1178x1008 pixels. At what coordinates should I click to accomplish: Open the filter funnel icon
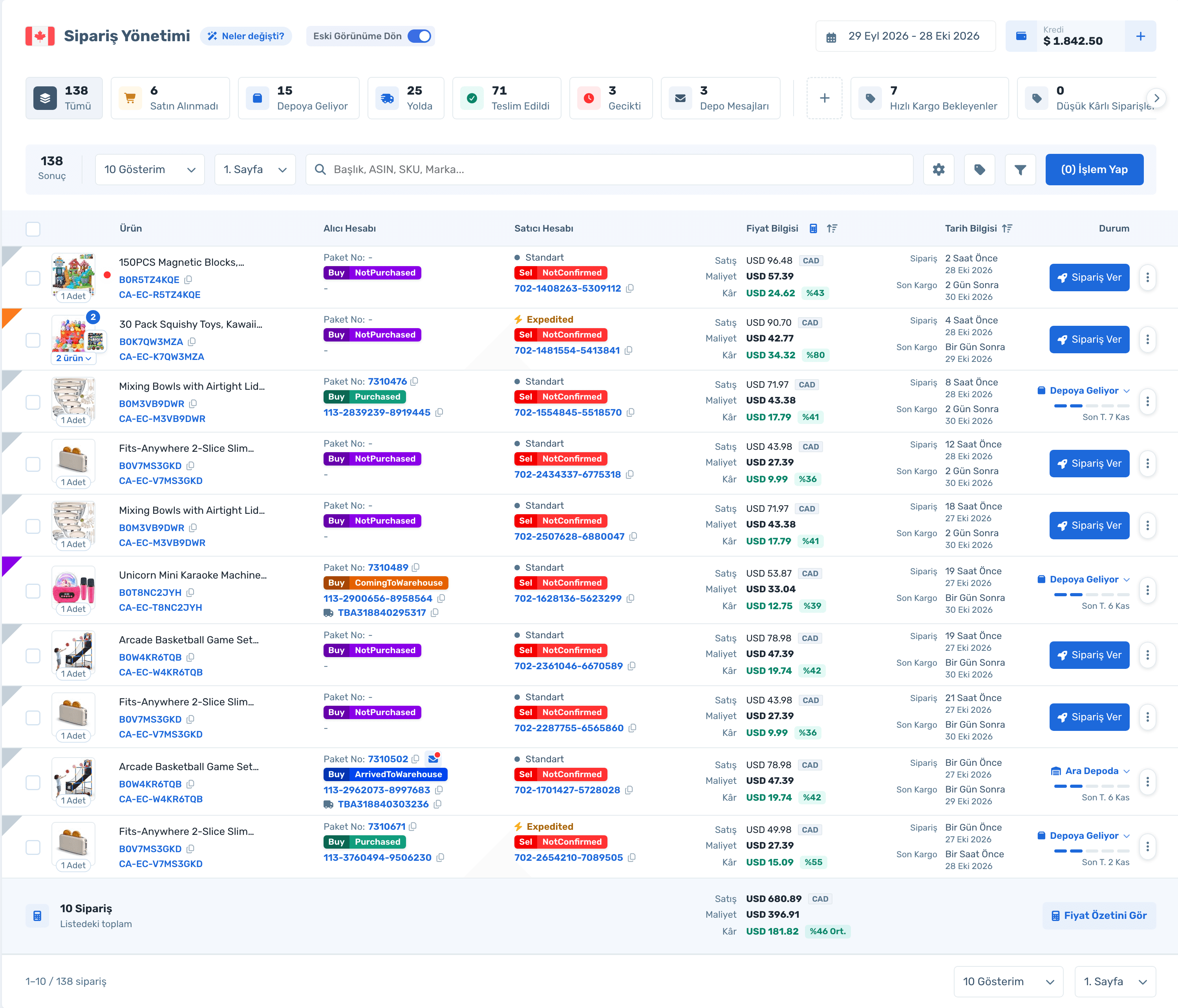(x=1021, y=169)
